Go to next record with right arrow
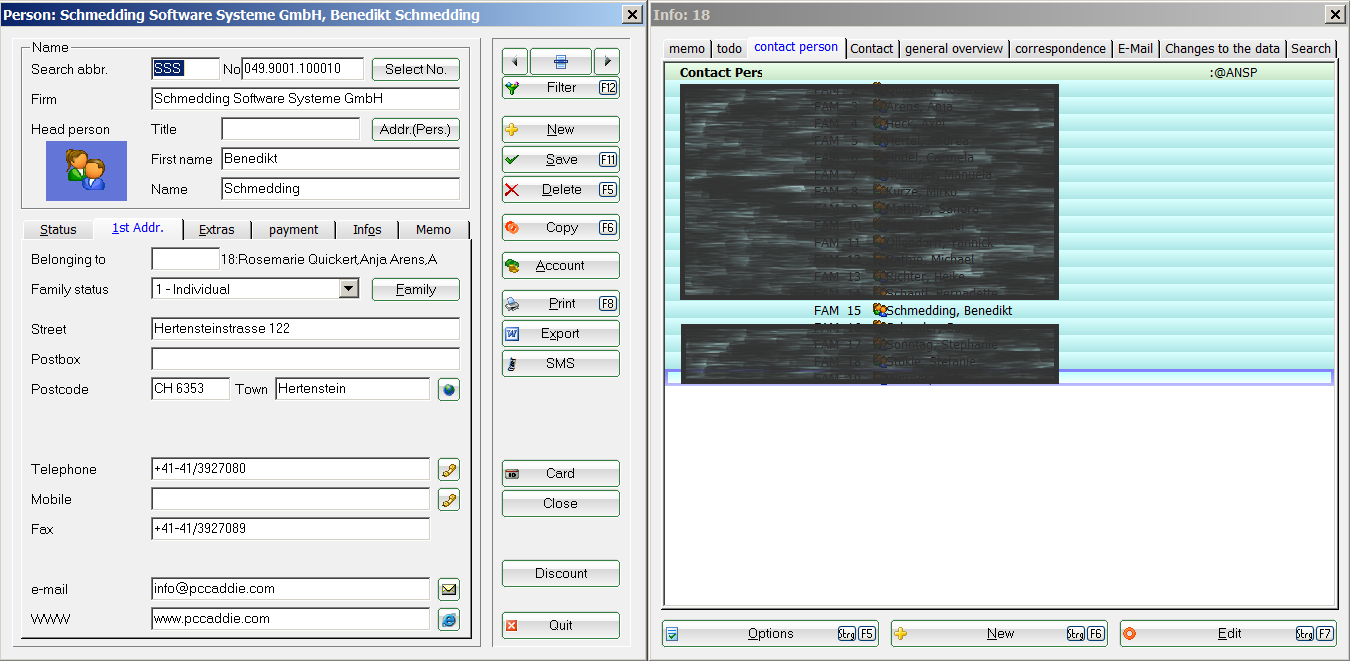The width and height of the screenshot is (1350, 661). [606, 62]
